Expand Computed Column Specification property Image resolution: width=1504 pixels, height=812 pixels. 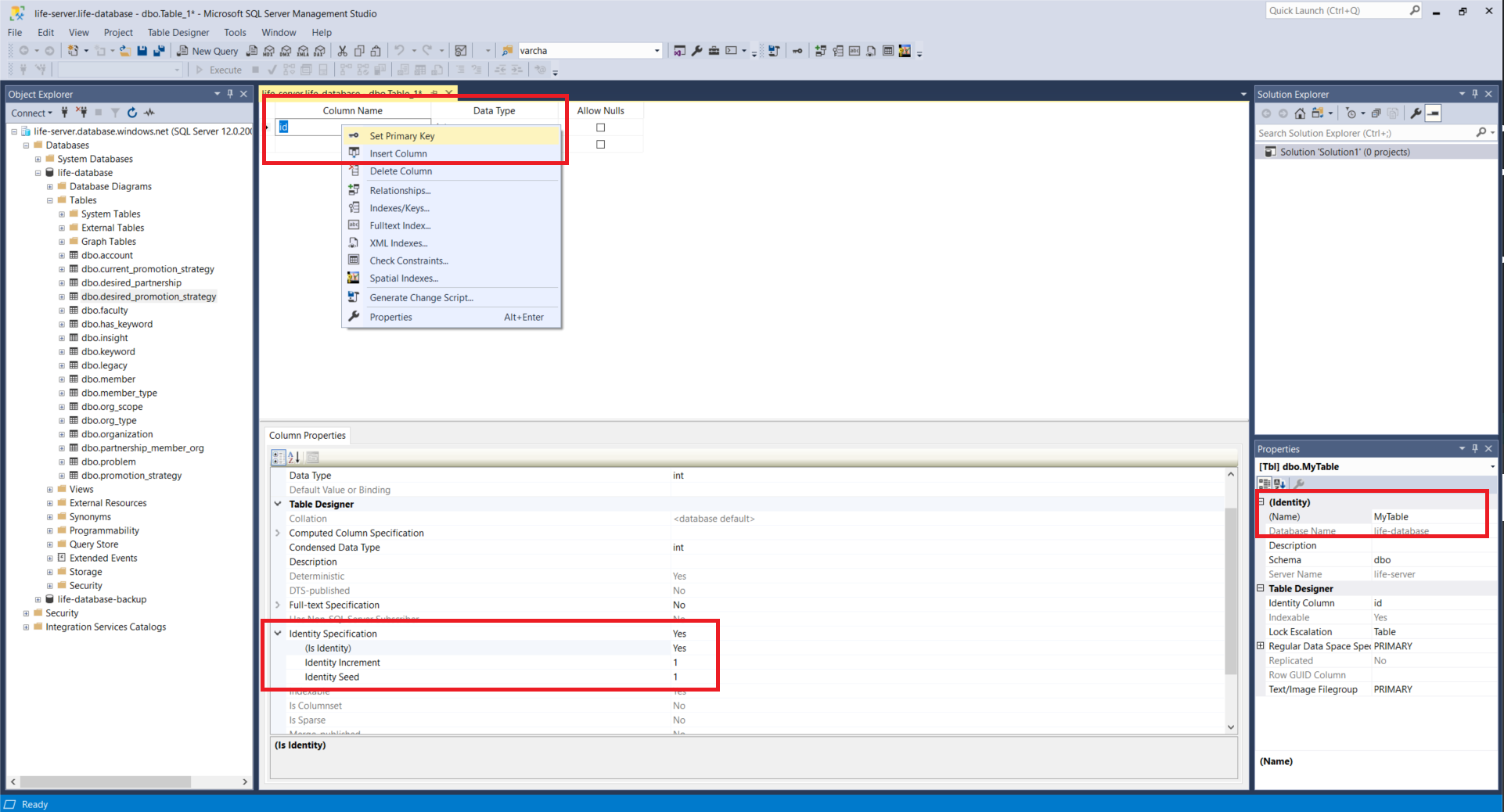pos(278,533)
